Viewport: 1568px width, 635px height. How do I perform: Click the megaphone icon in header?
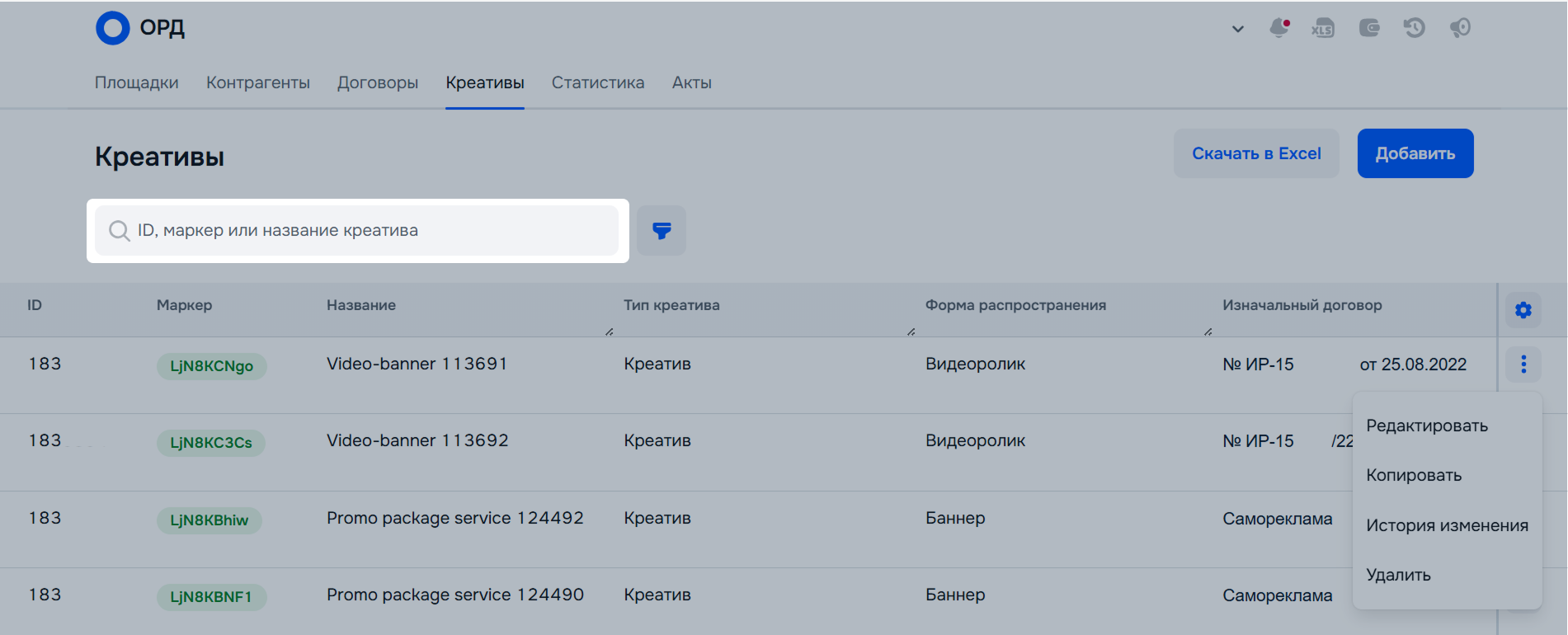click(x=1460, y=28)
